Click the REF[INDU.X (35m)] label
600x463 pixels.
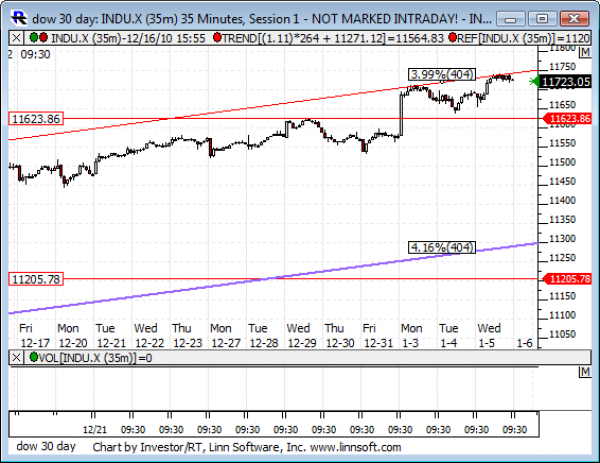(x=523, y=38)
